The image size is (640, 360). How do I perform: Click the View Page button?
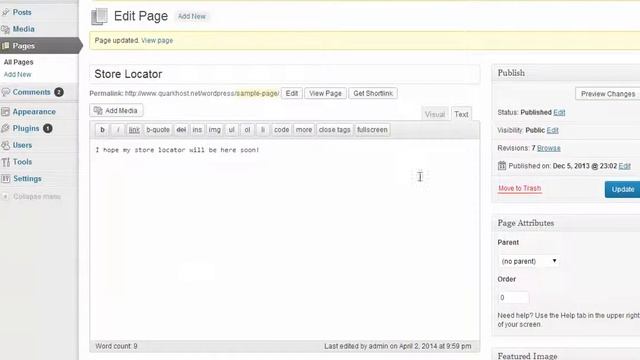tap(325, 93)
